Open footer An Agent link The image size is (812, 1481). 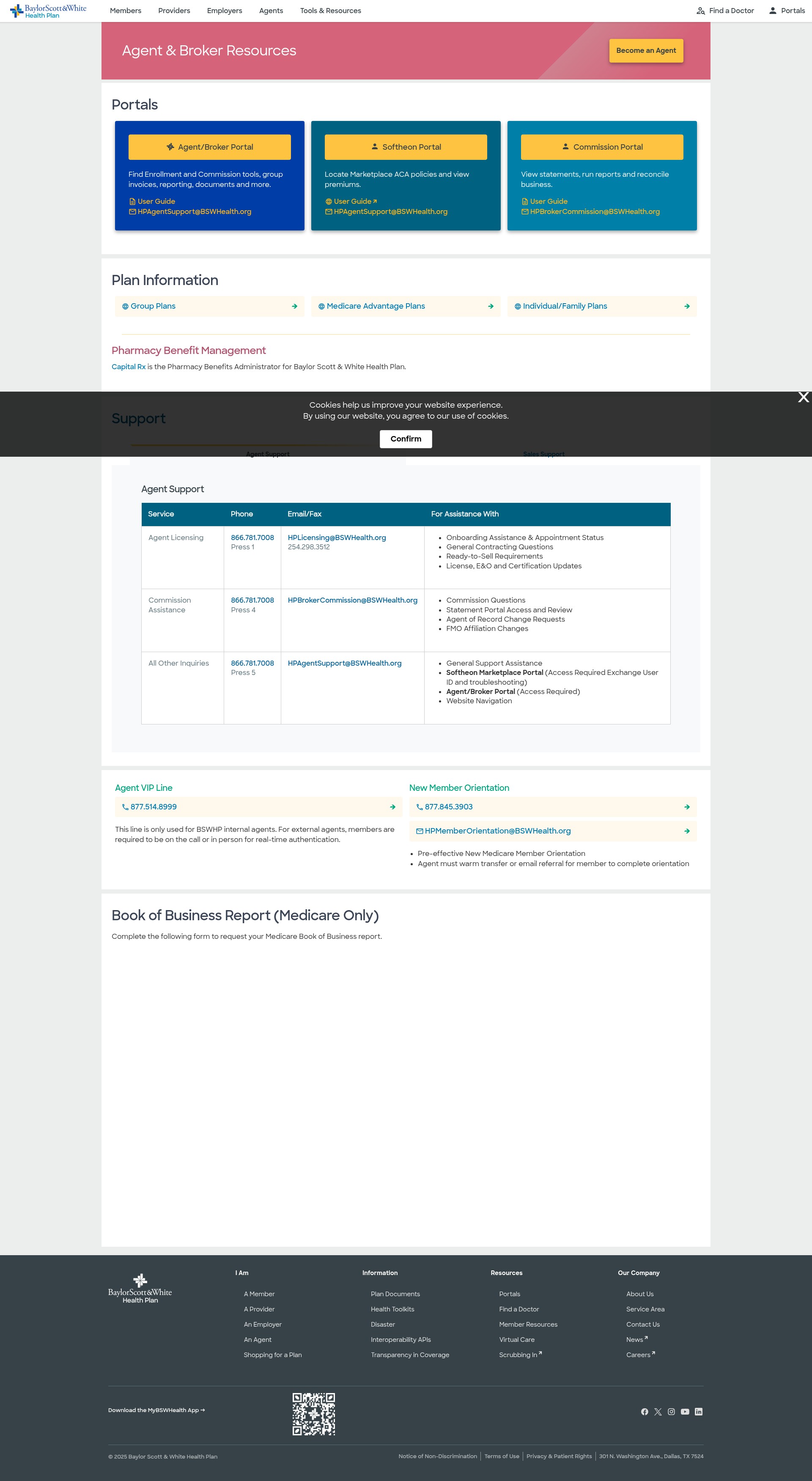[257, 1340]
